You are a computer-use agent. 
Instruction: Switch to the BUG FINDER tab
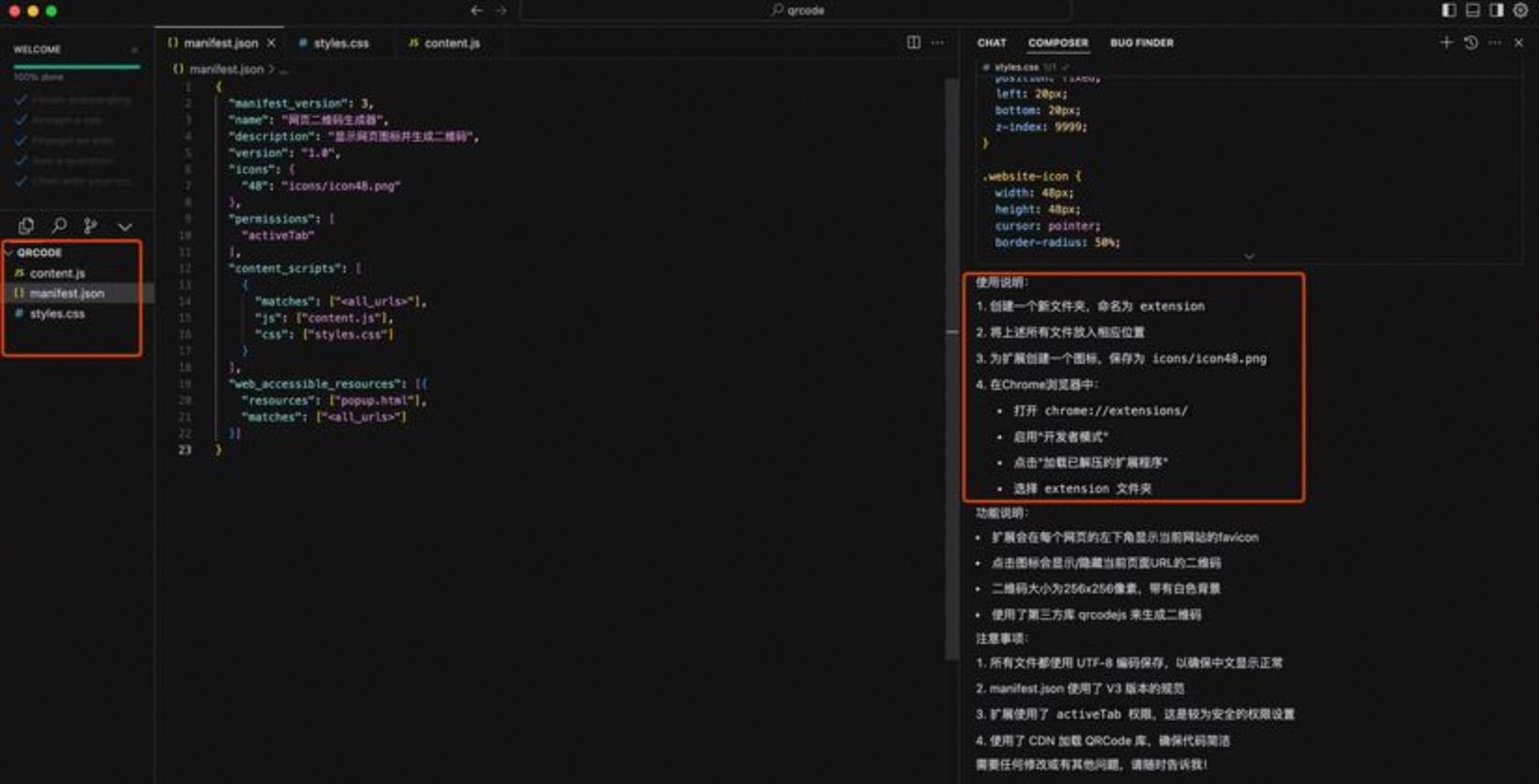pyautogui.click(x=1141, y=43)
